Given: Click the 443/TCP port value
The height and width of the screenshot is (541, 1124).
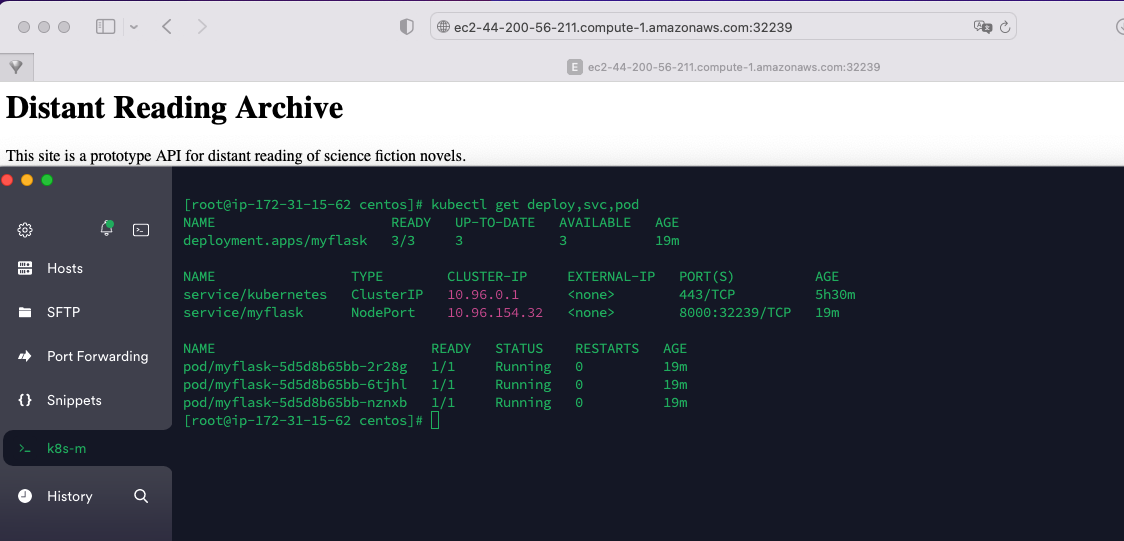Looking at the screenshot, I should click(x=707, y=295).
